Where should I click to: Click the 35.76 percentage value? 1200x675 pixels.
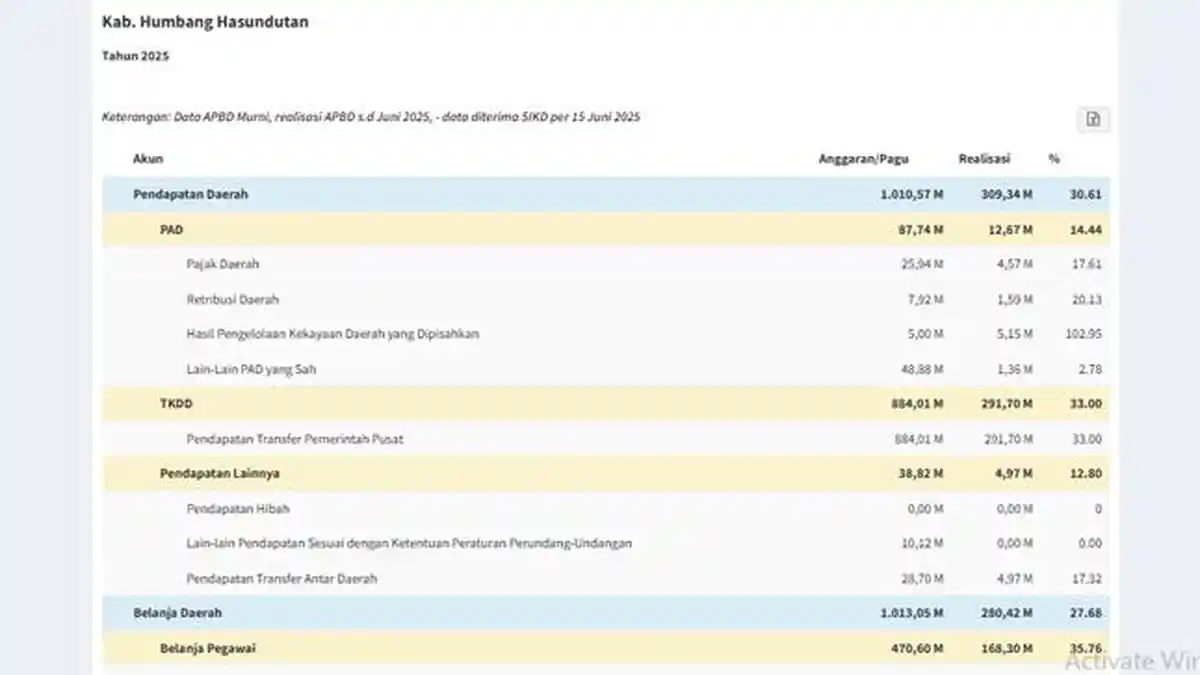1086,649
